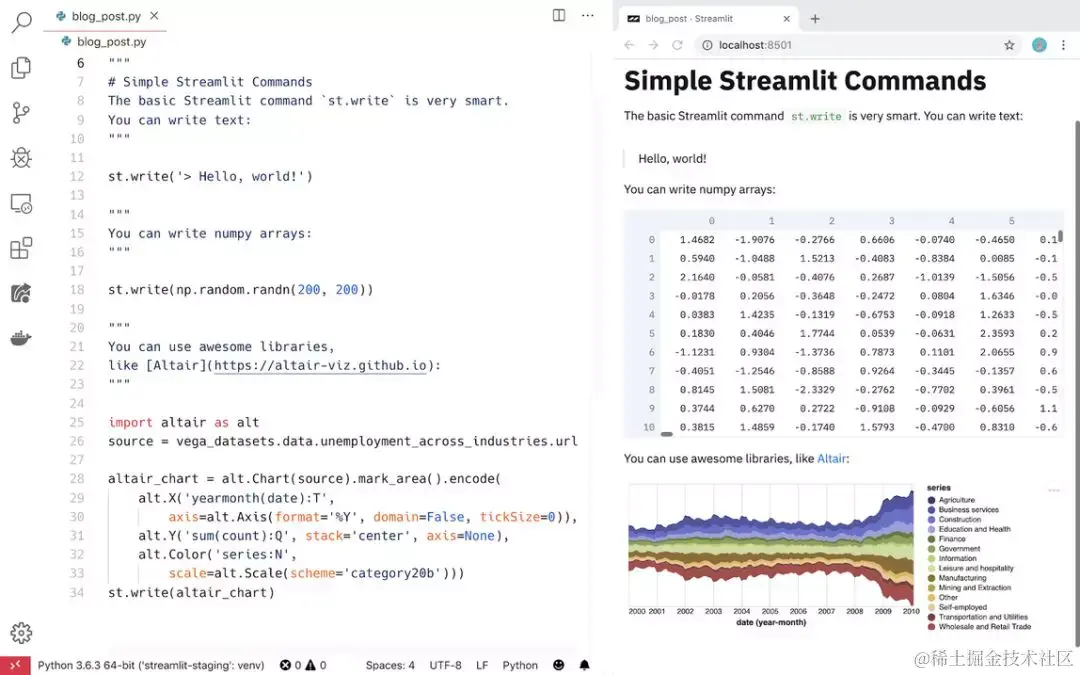Open the Altair chart's options menu

[1053, 489]
